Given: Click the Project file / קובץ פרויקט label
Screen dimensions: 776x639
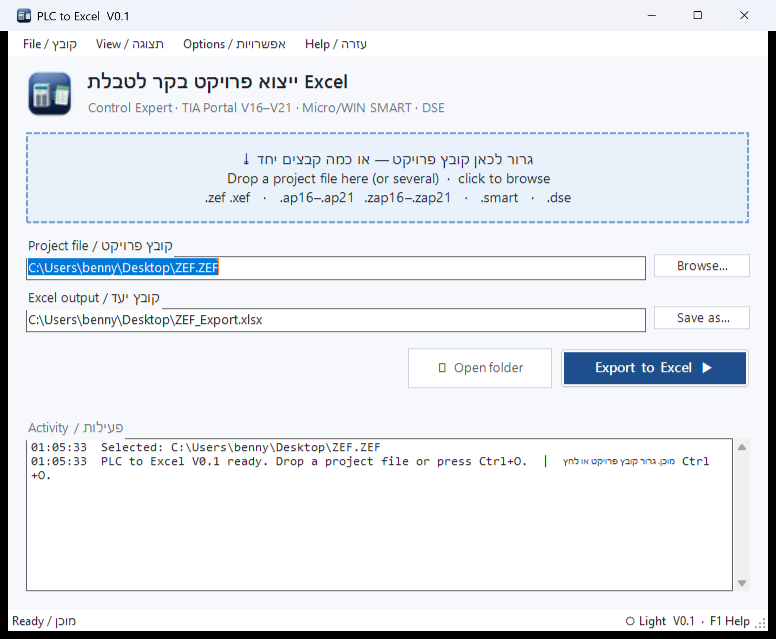Looking at the screenshot, I should click(100, 246).
